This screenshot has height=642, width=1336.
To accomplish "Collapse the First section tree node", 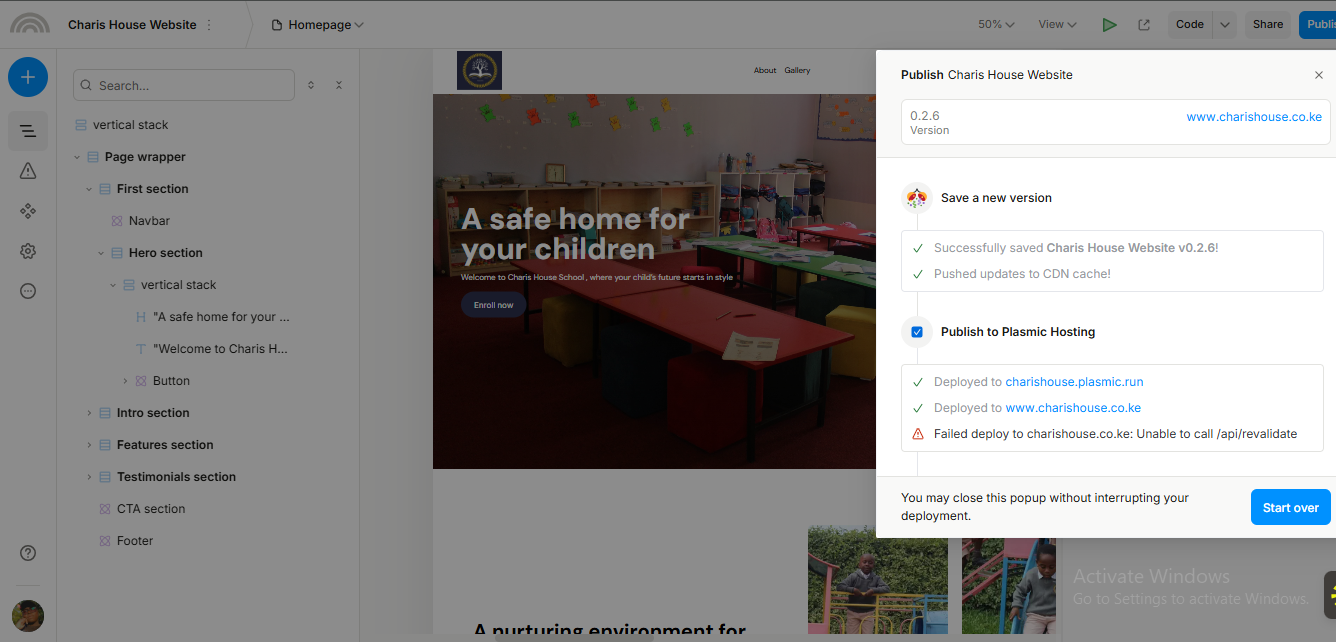I will [x=89, y=189].
